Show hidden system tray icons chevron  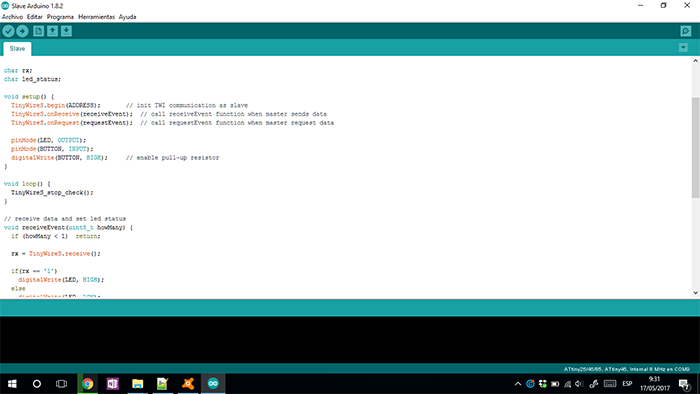click(518, 384)
